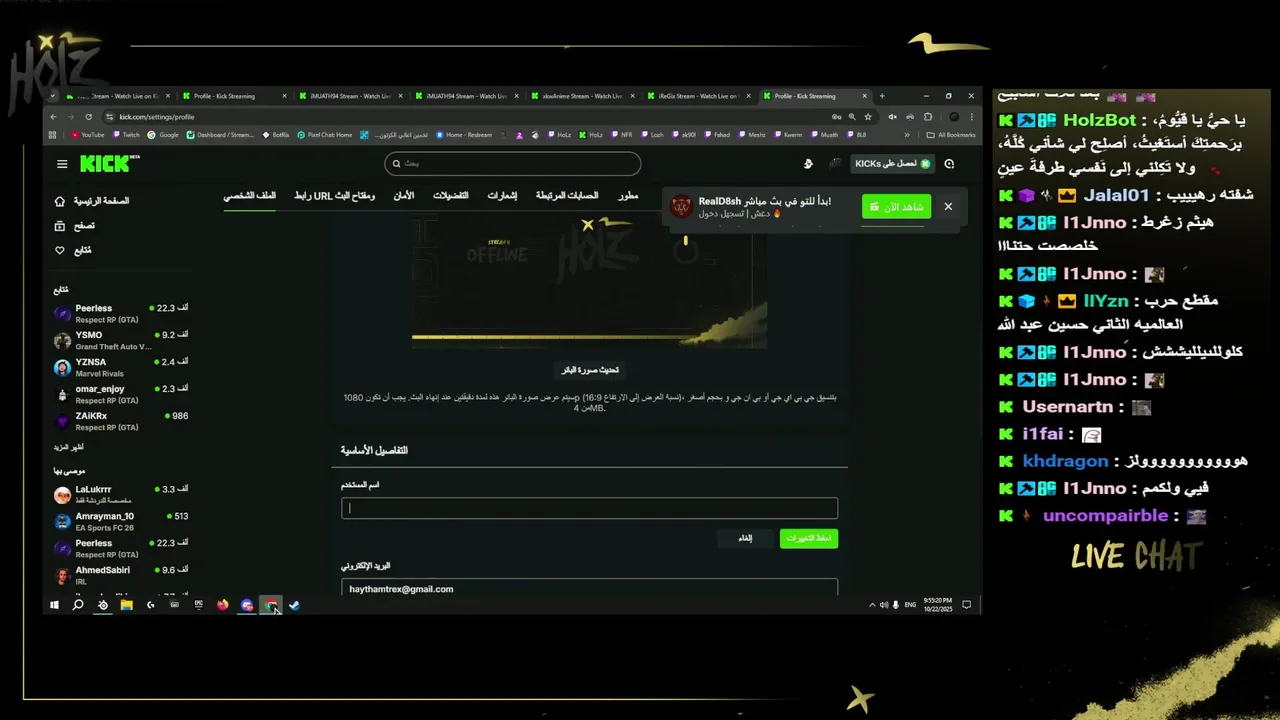
Task: Open Peerless channel under Following list
Action: [120, 313]
